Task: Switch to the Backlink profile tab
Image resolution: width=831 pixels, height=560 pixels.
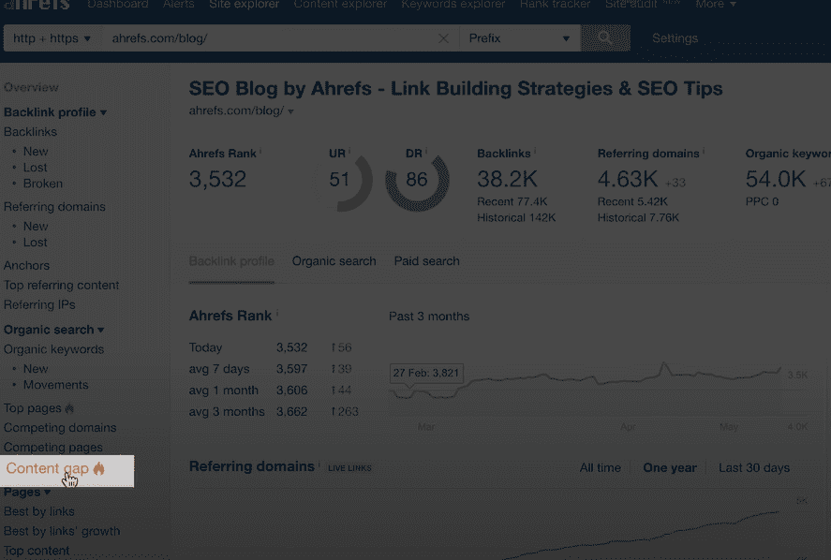Action: point(232,261)
